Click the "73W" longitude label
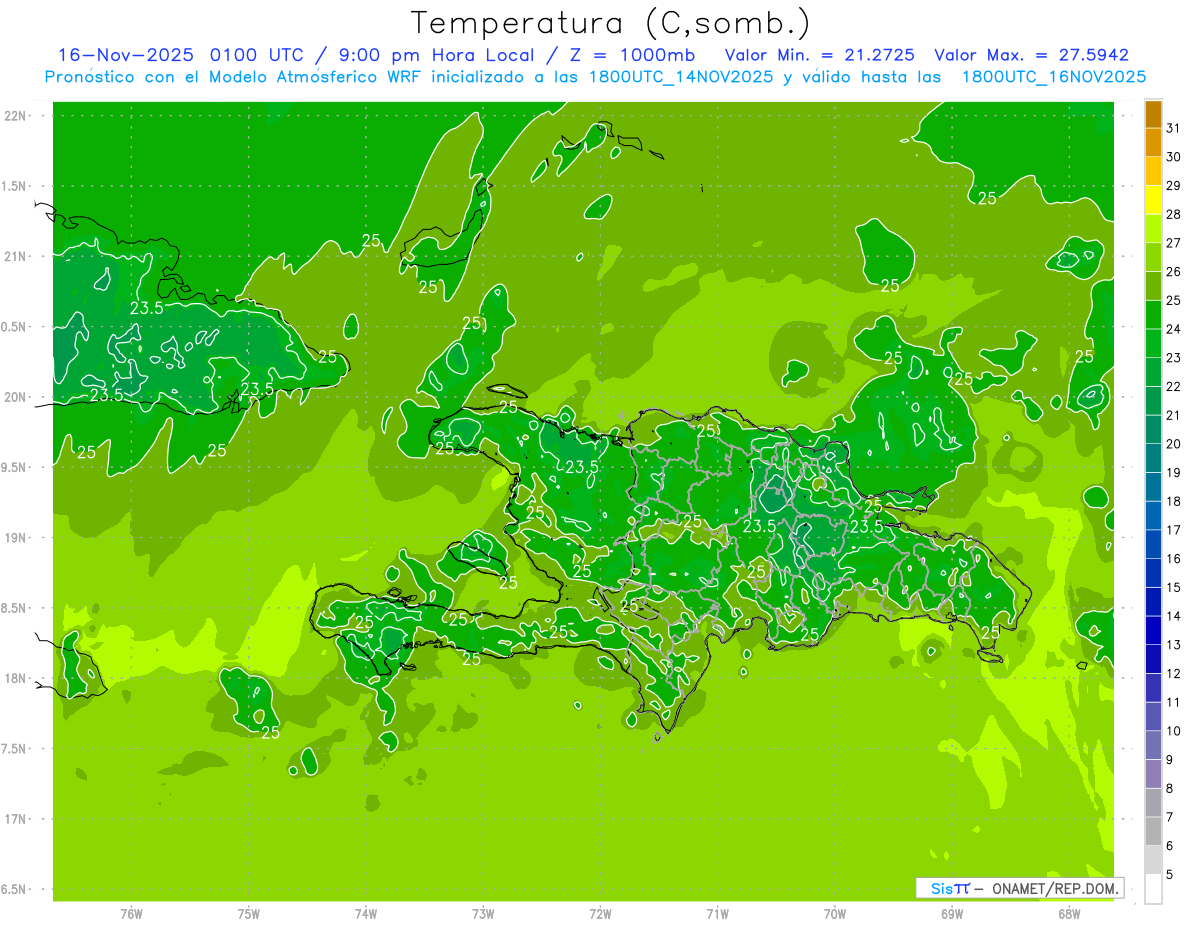The width and height of the screenshot is (1200, 927). click(x=483, y=914)
